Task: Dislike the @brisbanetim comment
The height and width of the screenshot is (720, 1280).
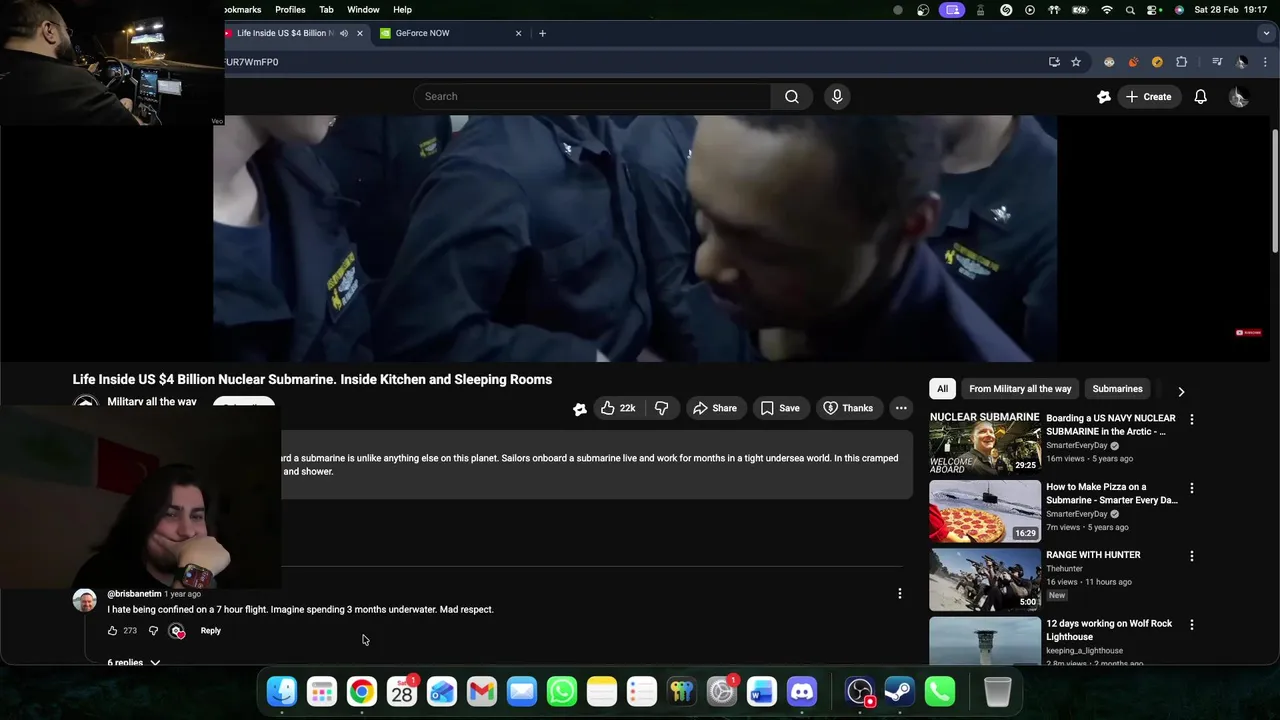Action: [x=153, y=631]
